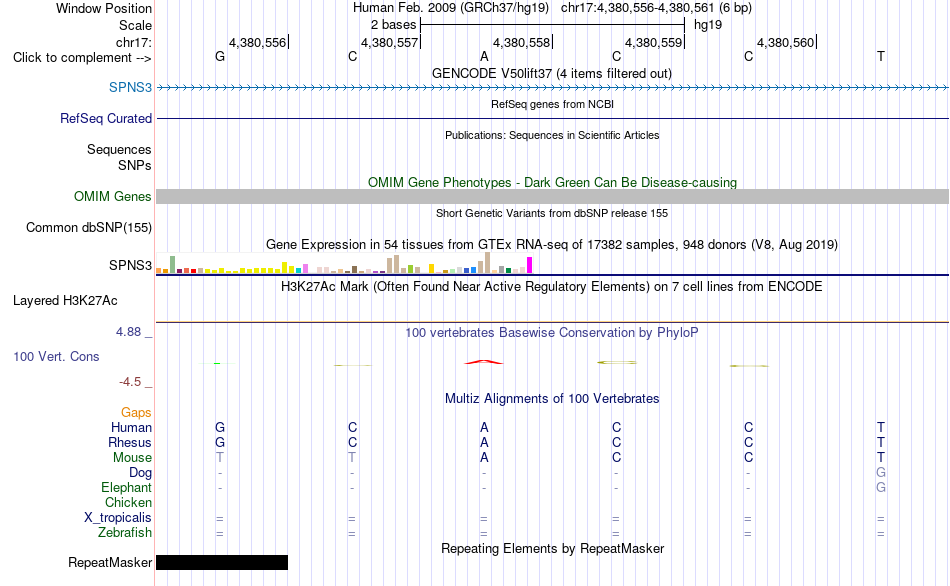The width and height of the screenshot is (950, 586).
Task: Click the Elephant species label
Action: pos(127,488)
